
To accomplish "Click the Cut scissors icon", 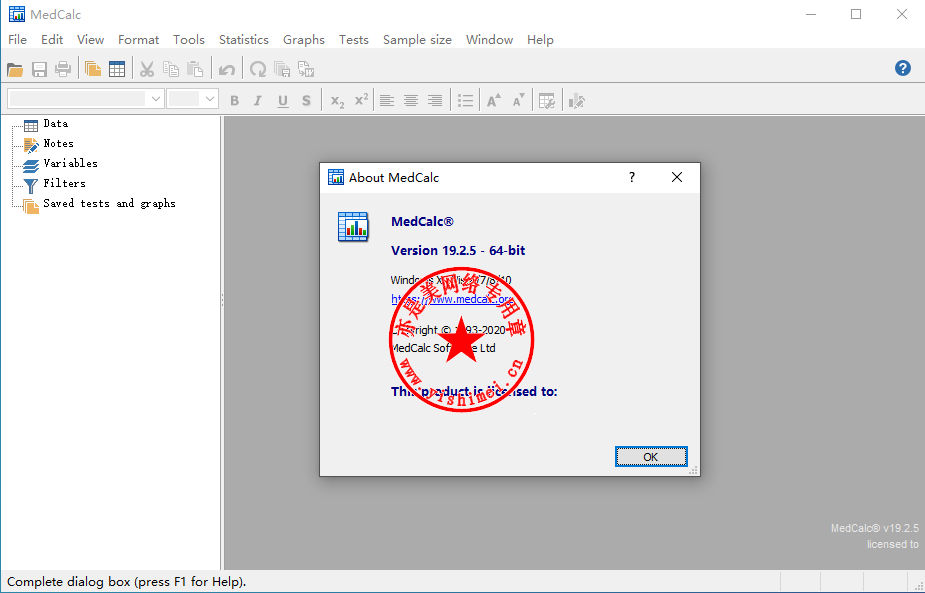I will (147, 70).
